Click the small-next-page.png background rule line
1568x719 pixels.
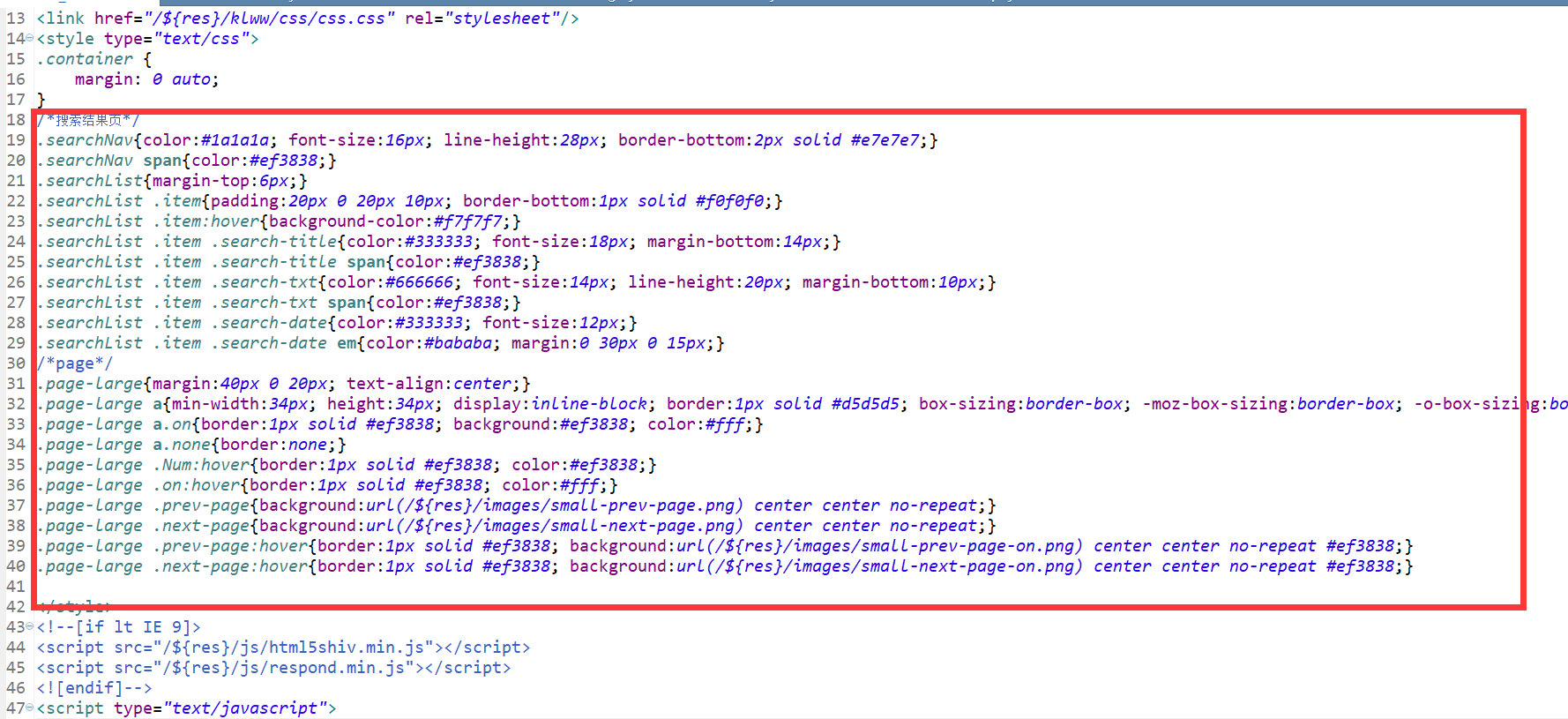[517, 526]
